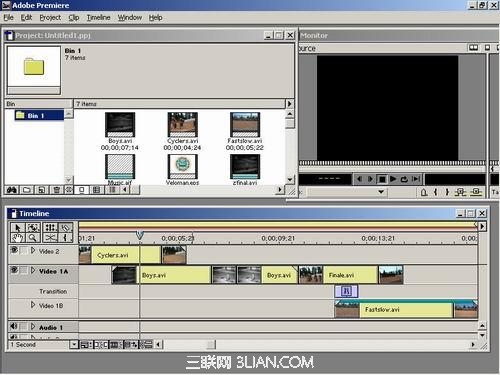The height and width of the screenshot is (375, 500).
Task: Switch Monitor to Single View icon
Action: [487, 48]
